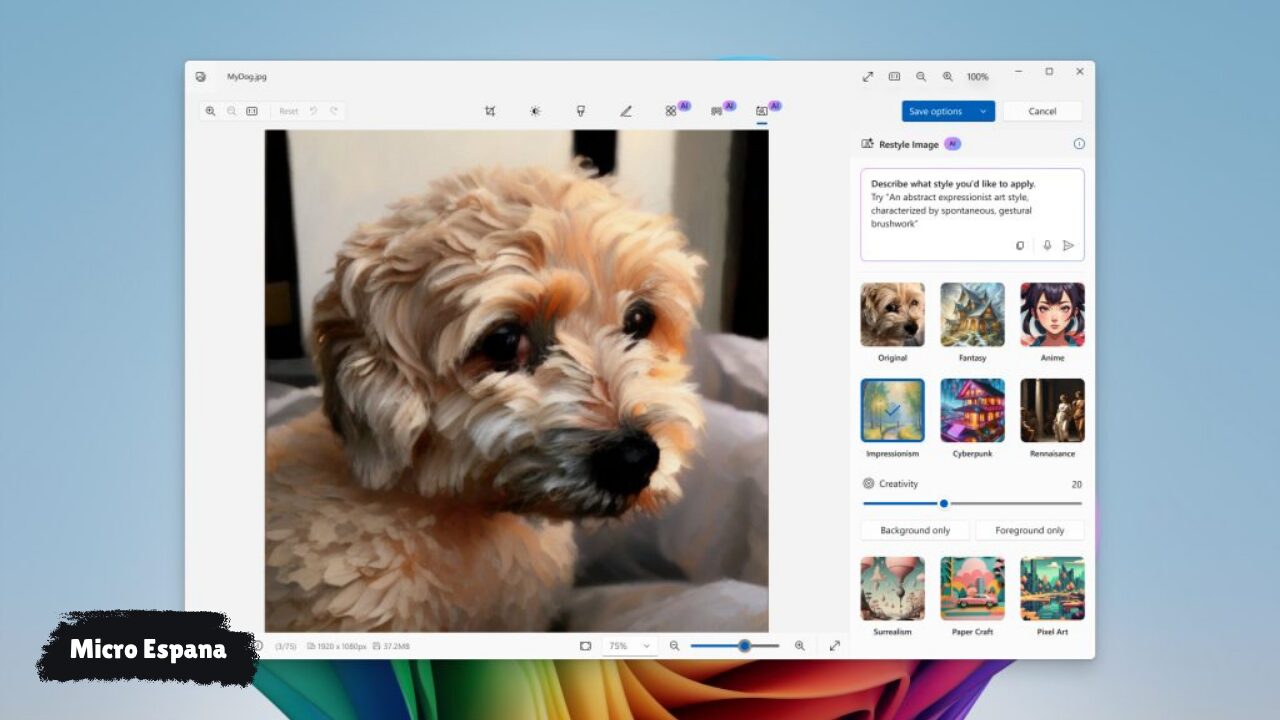Image resolution: width=1280 pixels, height=720 pixels.
Task: Click the info icon beside Restyle Image
Action: click(1079, 144)
